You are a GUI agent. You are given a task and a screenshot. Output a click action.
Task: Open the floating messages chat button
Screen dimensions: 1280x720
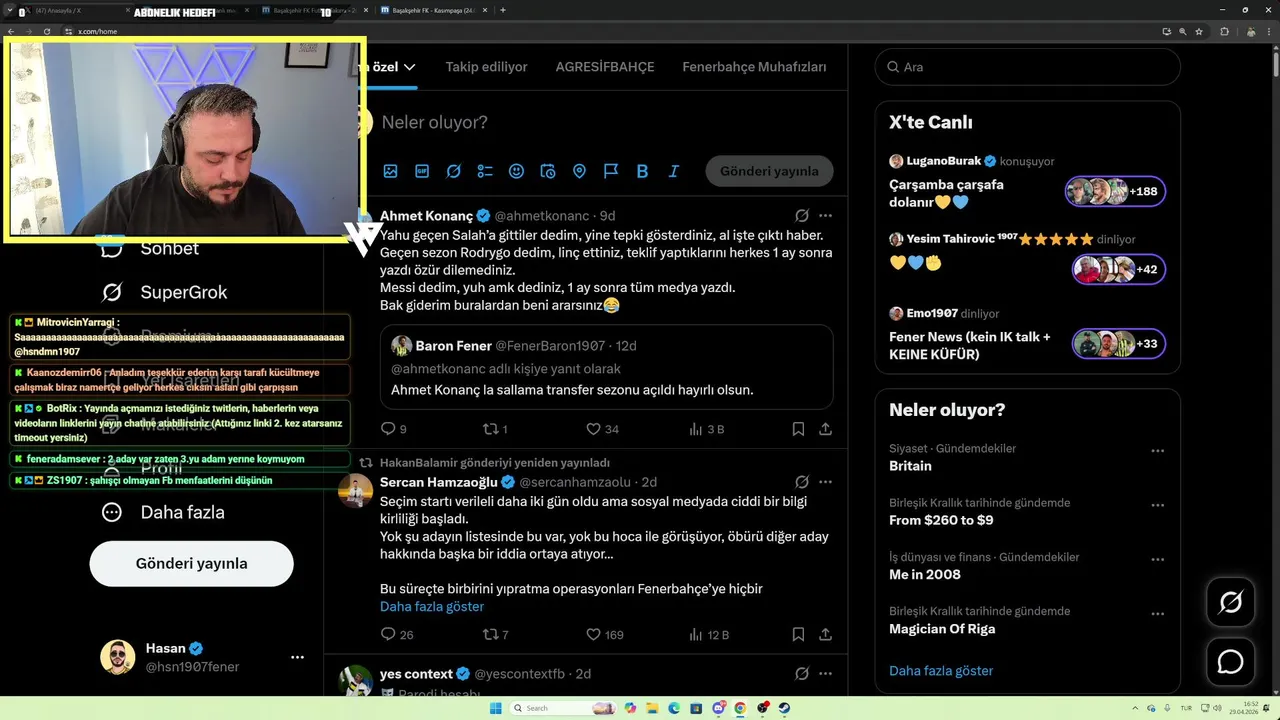pos(1230,662)
